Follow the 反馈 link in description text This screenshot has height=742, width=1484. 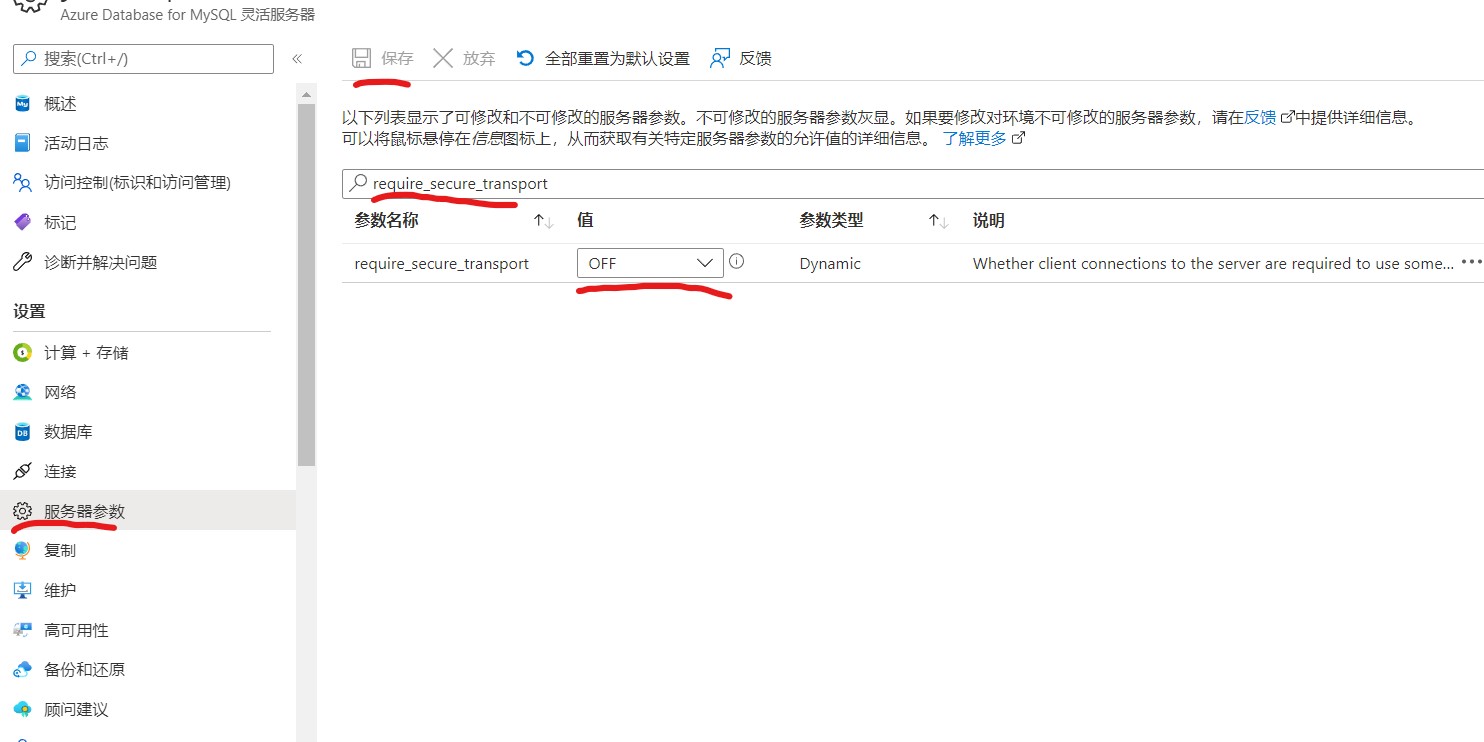1260,117
